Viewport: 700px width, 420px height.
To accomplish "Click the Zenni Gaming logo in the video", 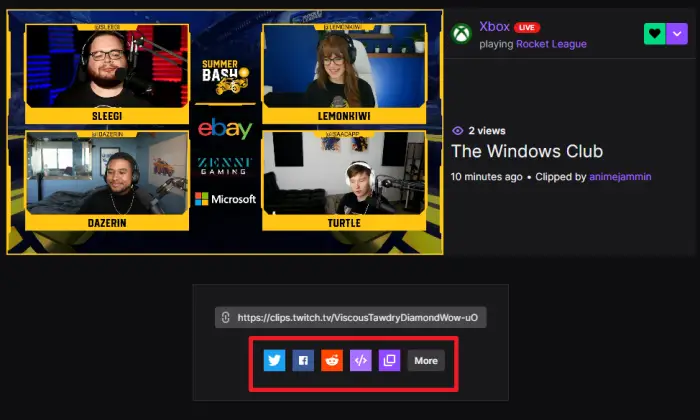I will 225,166.
